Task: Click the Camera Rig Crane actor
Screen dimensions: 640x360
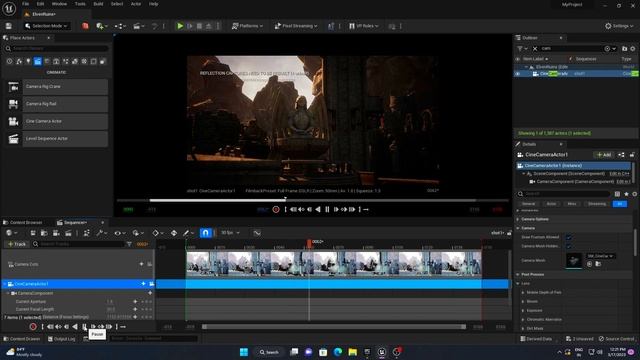Action: tap(57, 87)
